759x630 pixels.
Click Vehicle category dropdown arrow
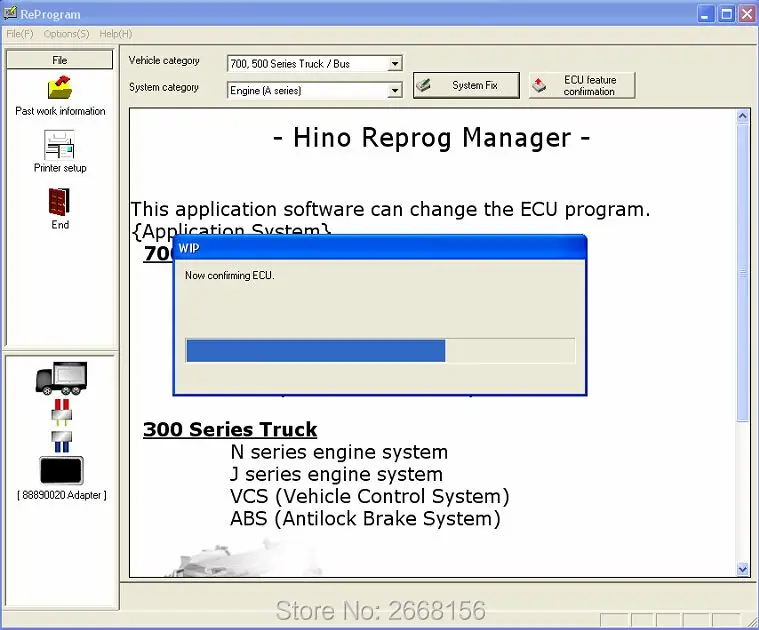pyautogui.click(x=395, y=63)
